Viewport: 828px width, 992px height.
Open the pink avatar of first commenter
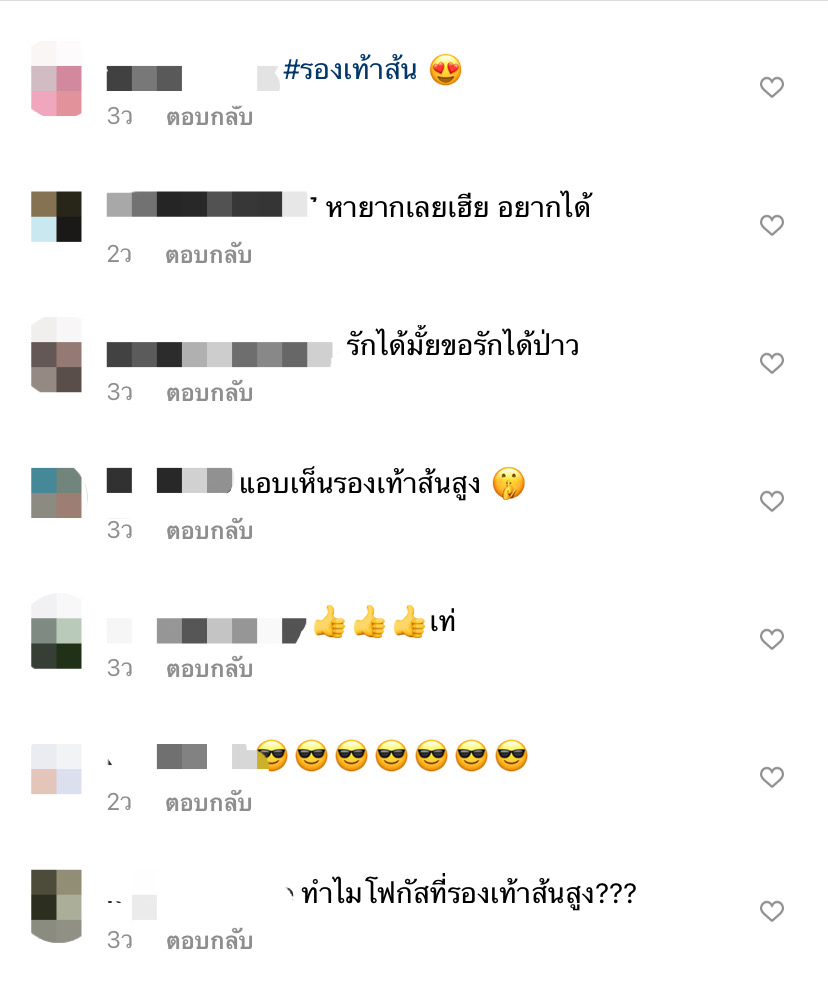click(56, 78)
